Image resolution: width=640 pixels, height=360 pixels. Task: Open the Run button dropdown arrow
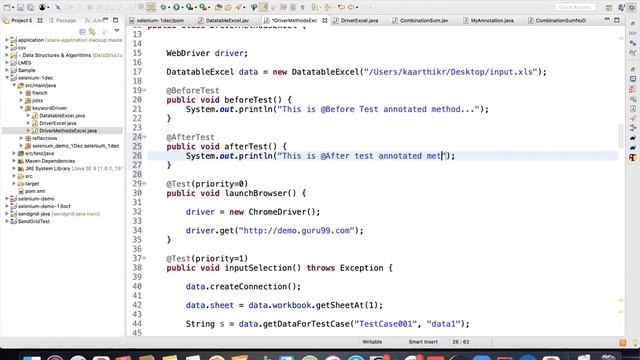pyautogui.click(x=182, y=7)
